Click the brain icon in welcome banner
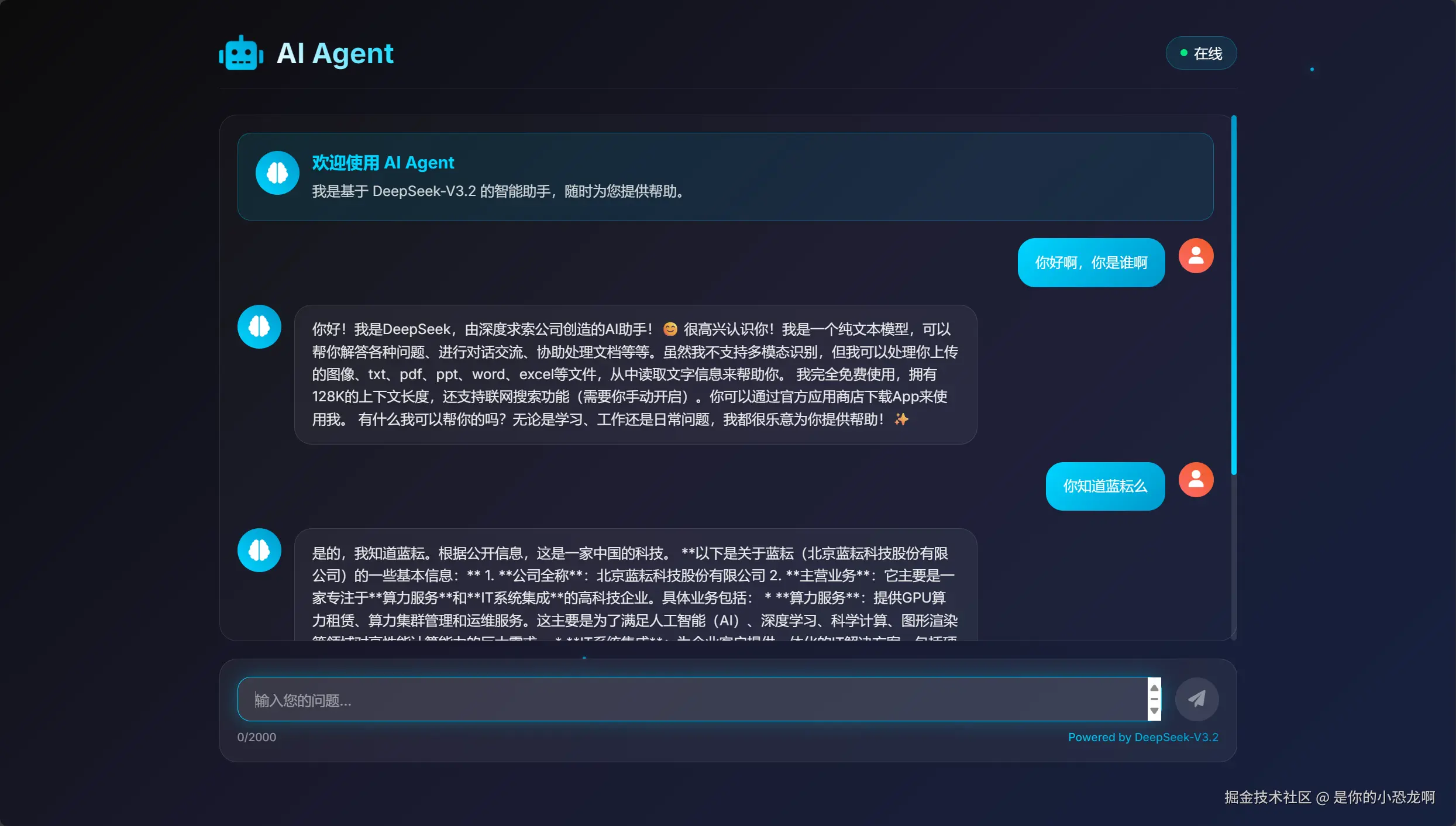The width and height of the screenshot is (1456, 826). pos(277,173)
